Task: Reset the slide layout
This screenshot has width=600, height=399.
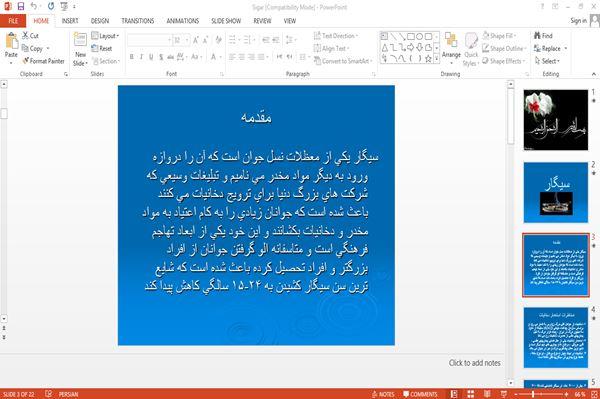Action: tap(102, 49)
